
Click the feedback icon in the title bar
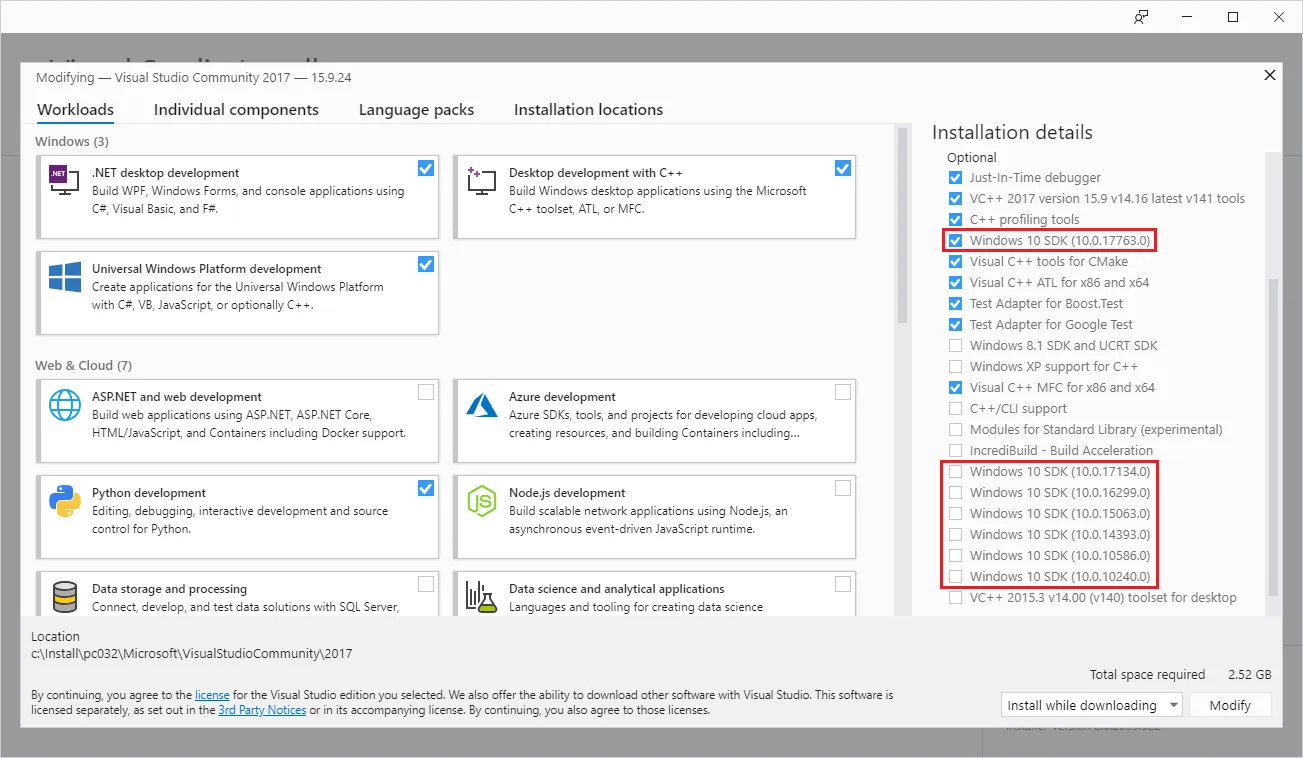point(1141,17)
